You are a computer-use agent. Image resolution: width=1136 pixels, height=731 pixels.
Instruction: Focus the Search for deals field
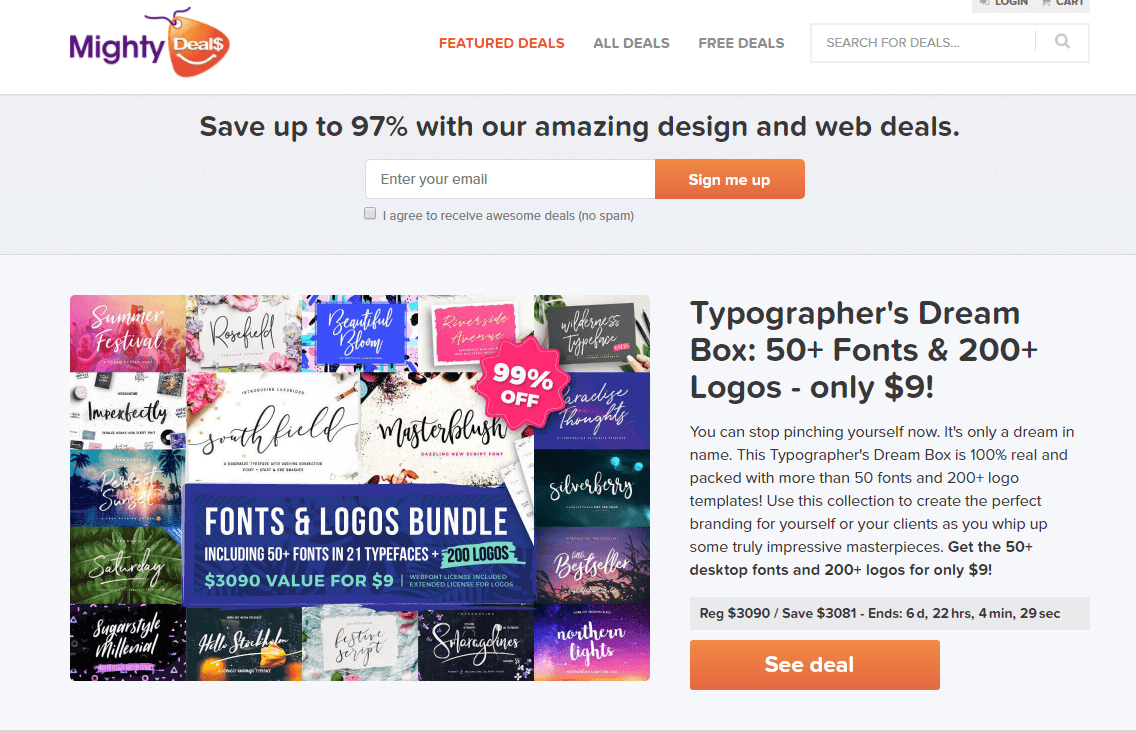coord(923,43)
